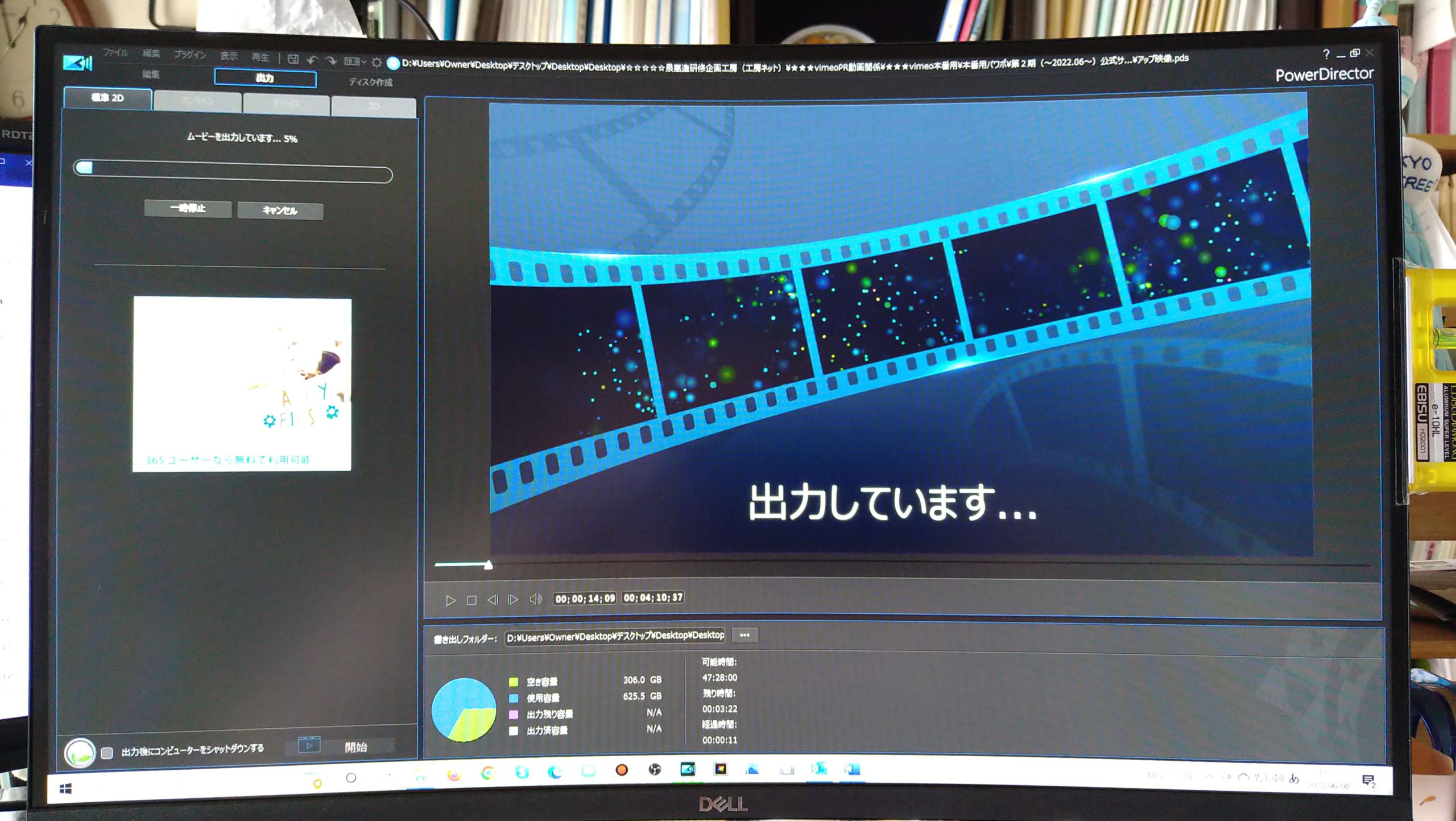Open the プラグイン menu
Image resolution: width=1456 pixels, height=821 pixels.
[190, 55]
